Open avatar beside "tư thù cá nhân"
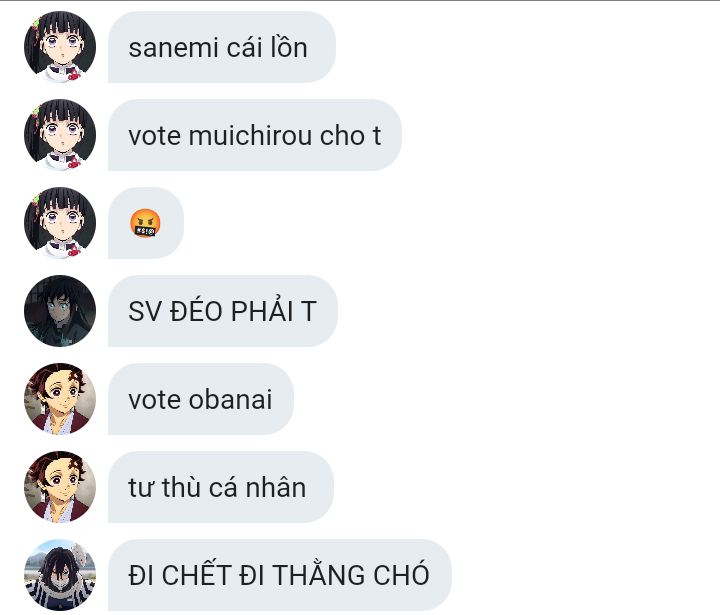The width and height of the screenshot is (720, 615). 60,487
